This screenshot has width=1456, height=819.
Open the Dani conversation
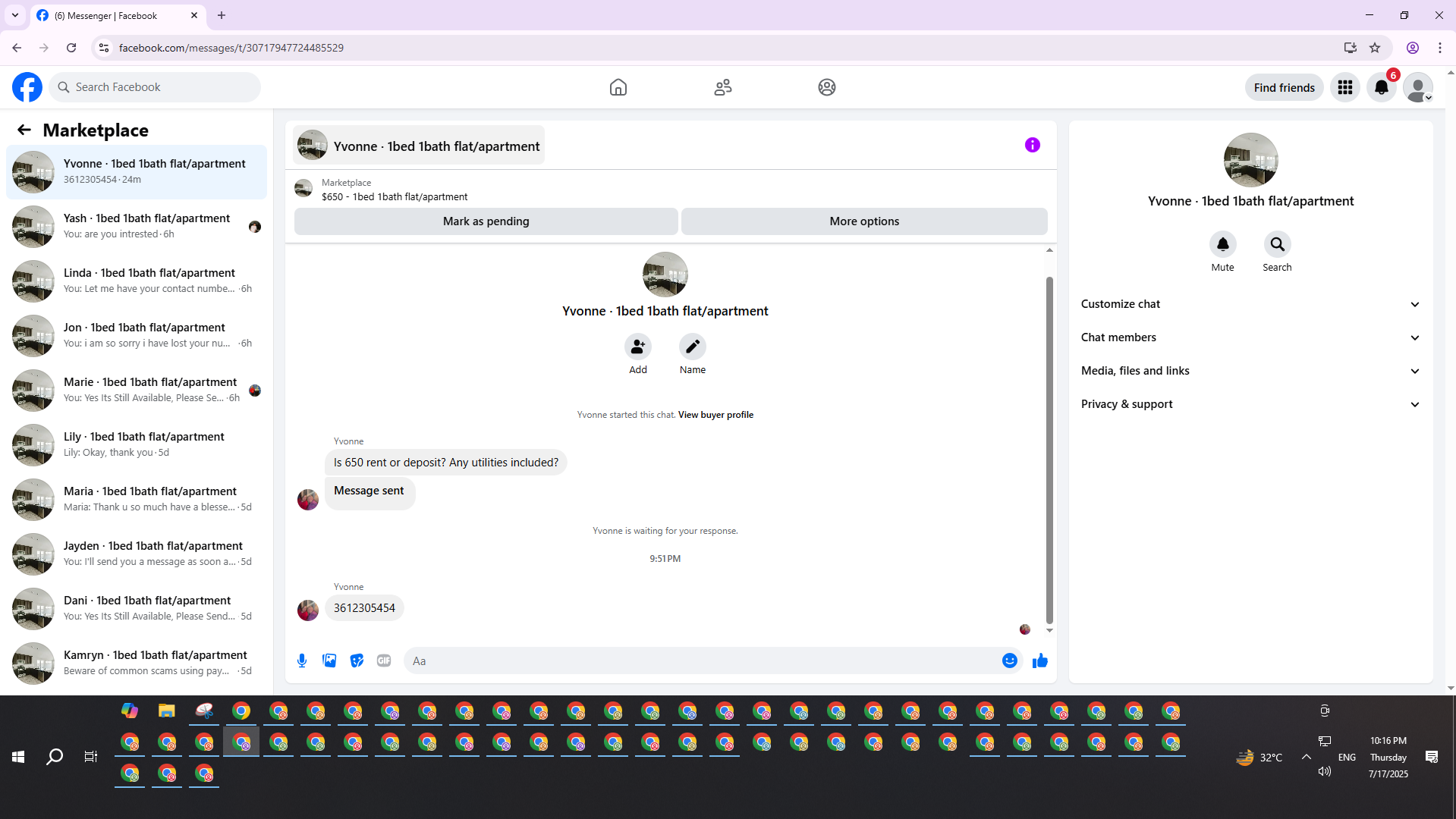(x=137, y=608)
